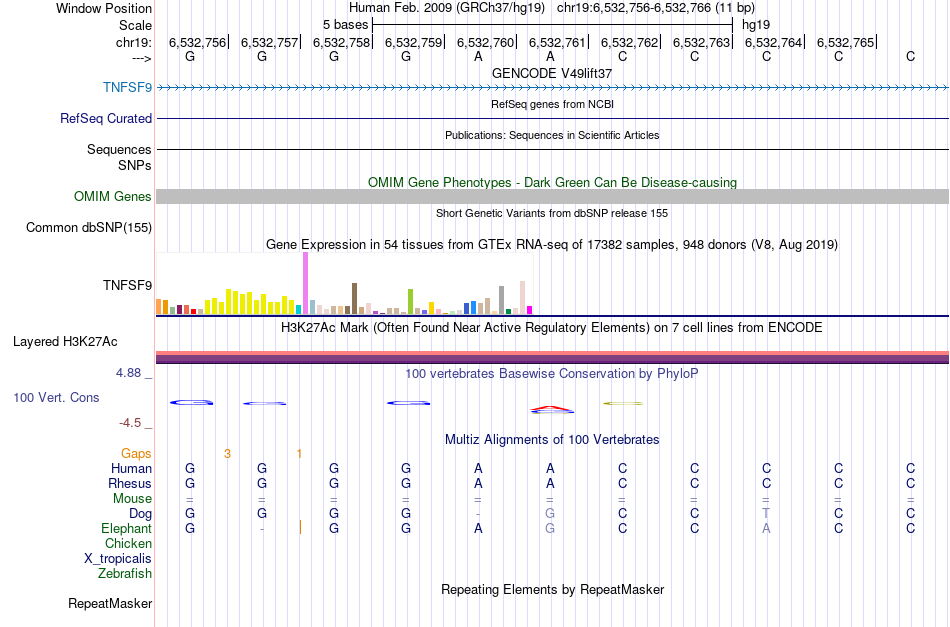Click the black TNFSF9 GTEx expression label
Image resolution: width=950 pixels, height=627 pixels.
(x=127, y=285)
